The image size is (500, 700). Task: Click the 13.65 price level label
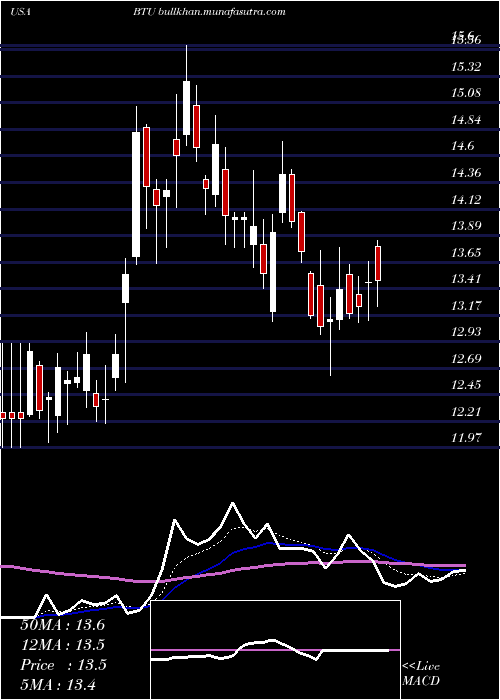tap(466, 253)
